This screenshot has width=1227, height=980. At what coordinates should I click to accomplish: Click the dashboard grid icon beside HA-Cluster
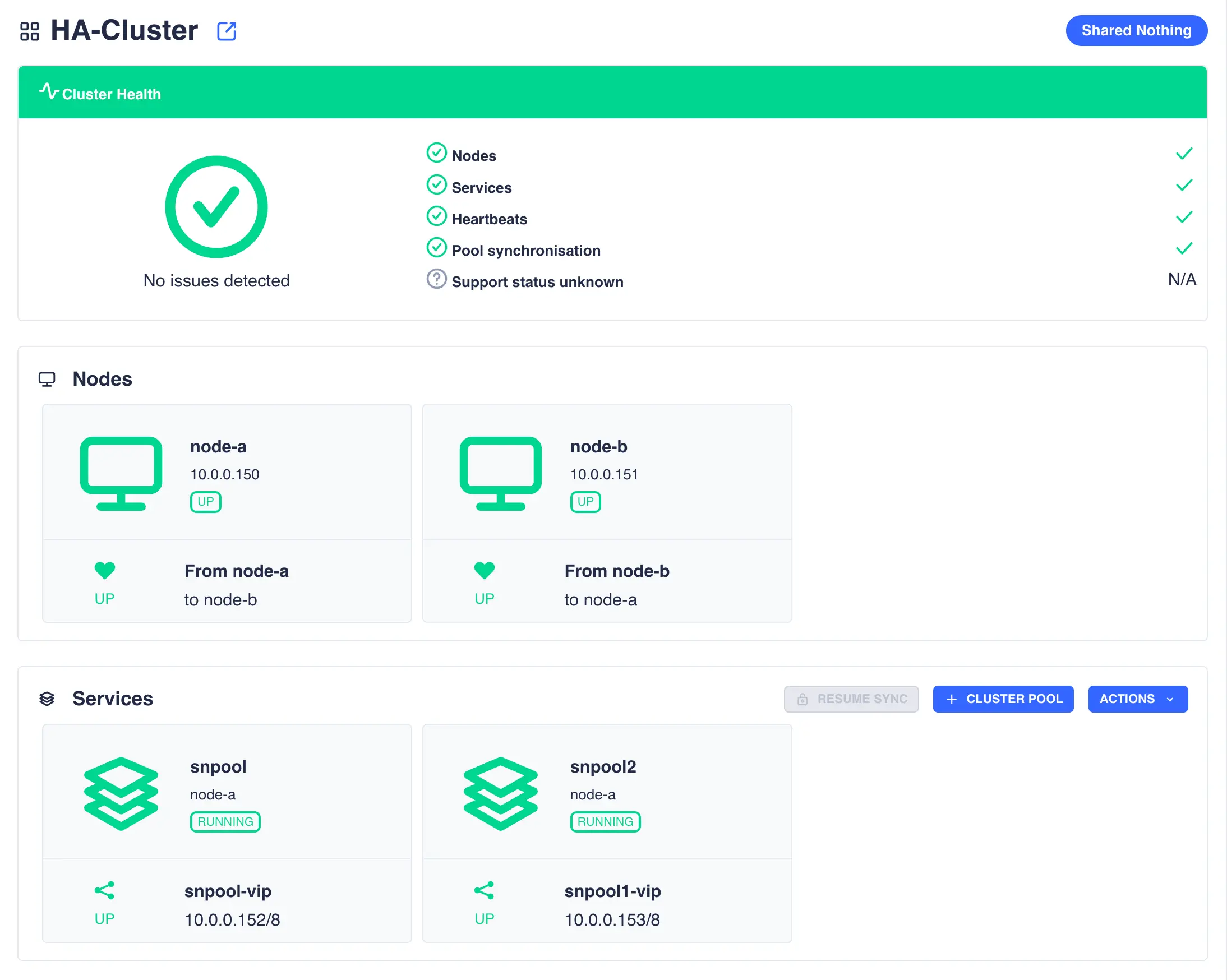tap(30, 31)
